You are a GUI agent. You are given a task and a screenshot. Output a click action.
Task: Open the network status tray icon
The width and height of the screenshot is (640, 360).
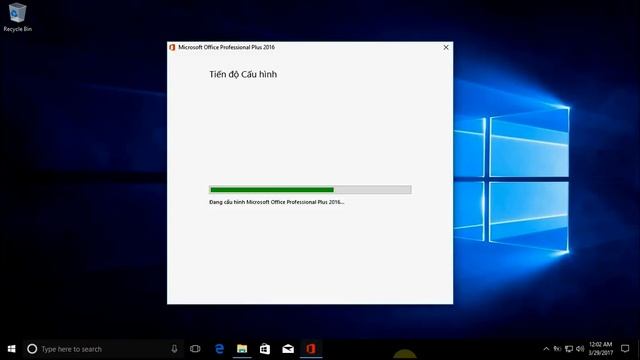[569, 349]
